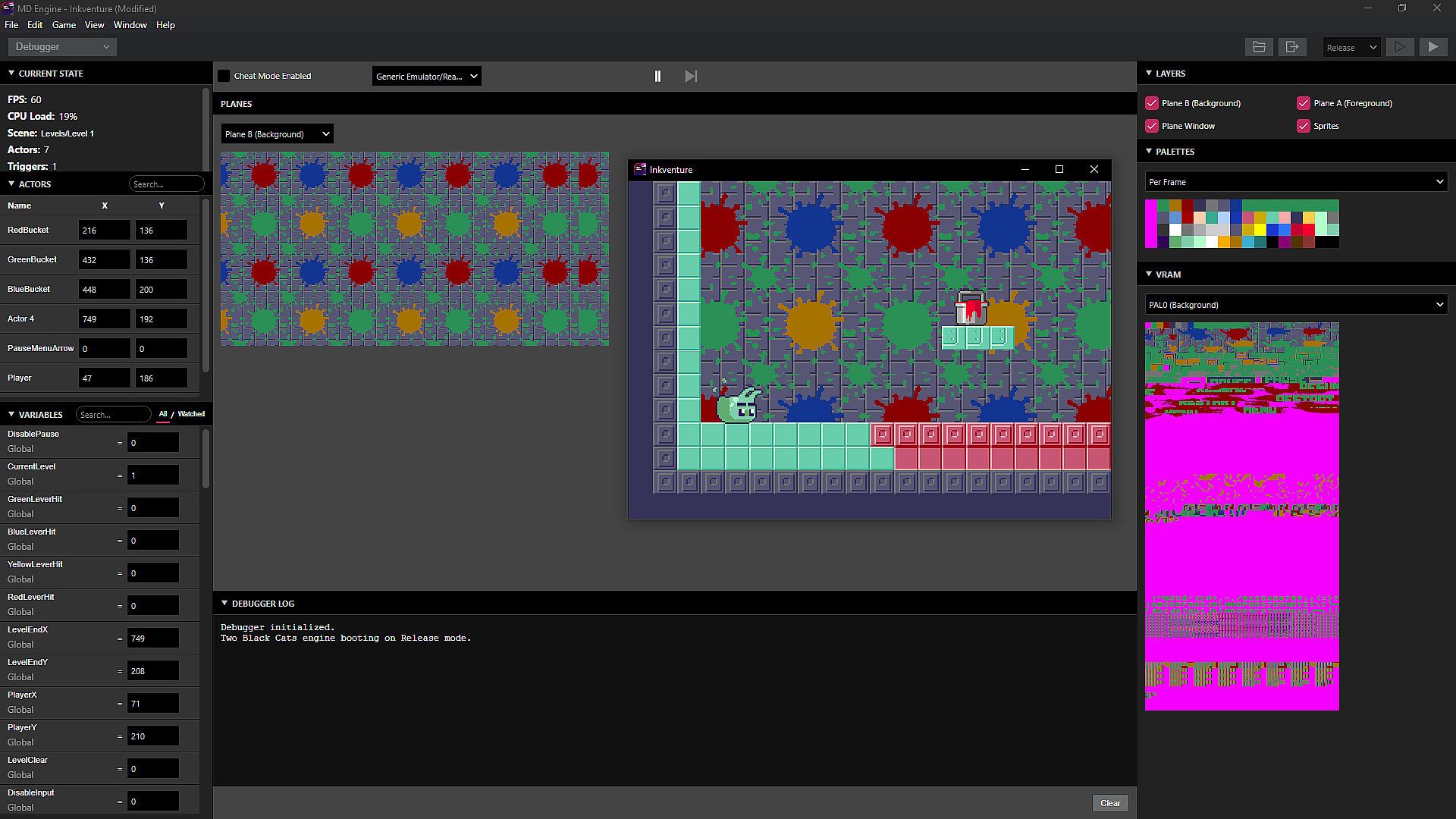Toggle the Sprites layer checkbox
Screen dimensions: 1456x819
[x=1304, y=126]
